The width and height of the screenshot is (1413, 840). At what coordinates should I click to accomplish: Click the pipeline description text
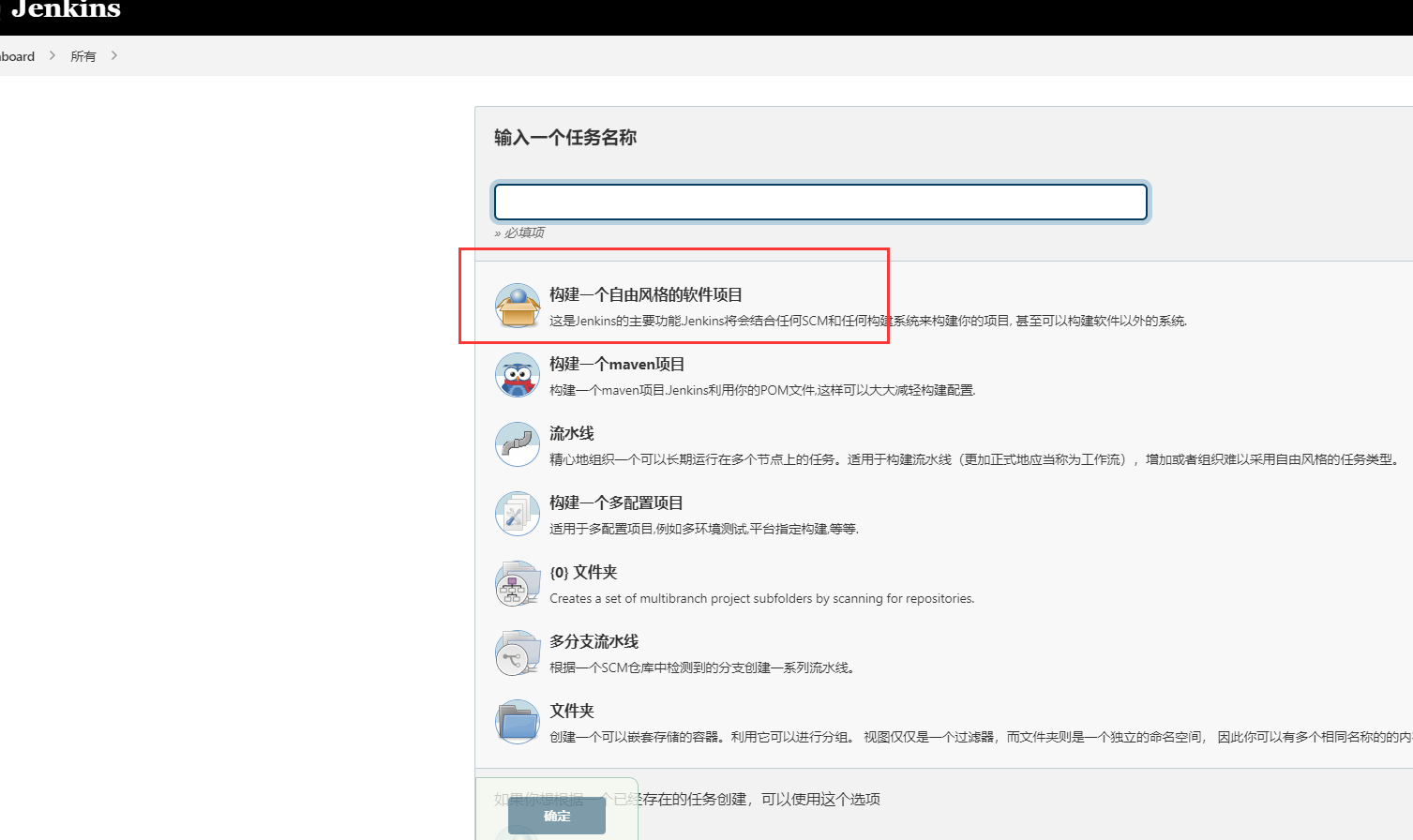[976, 459]
